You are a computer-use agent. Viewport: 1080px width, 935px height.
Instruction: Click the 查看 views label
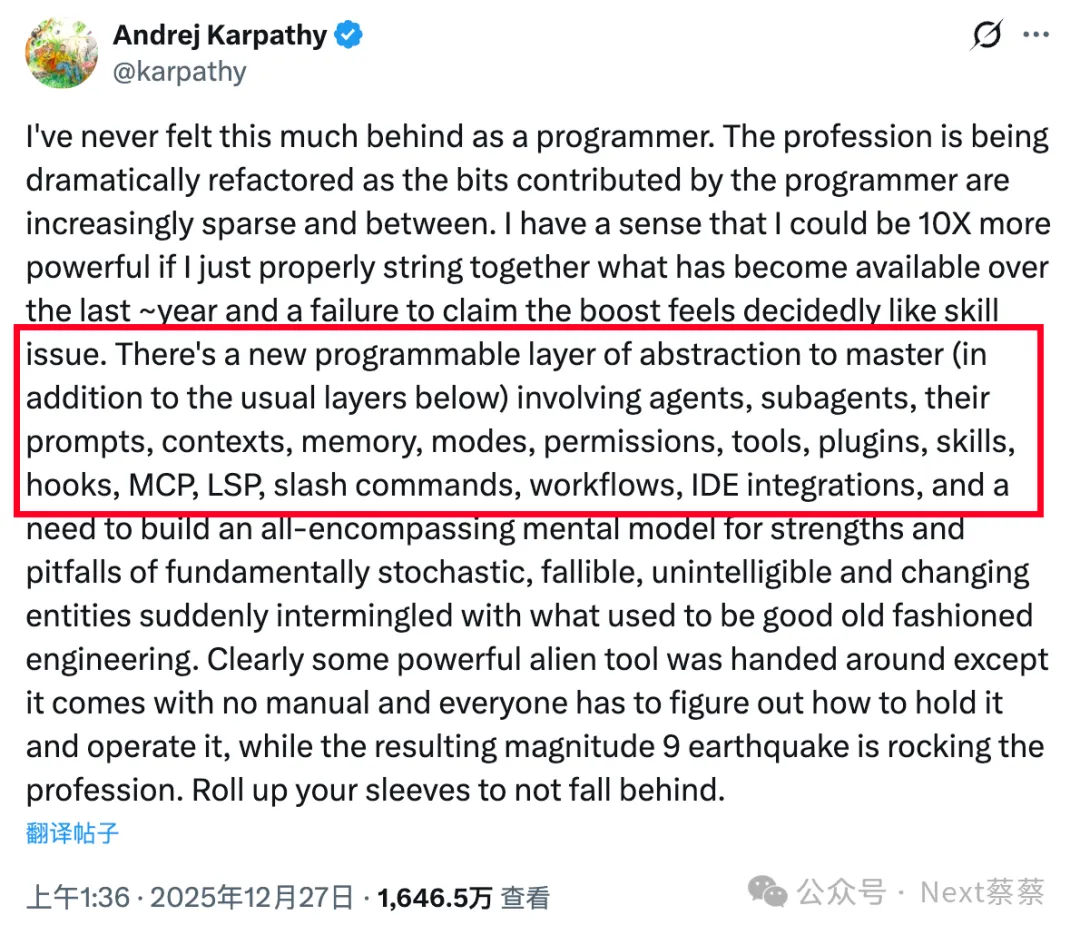[x=525, y=897]
